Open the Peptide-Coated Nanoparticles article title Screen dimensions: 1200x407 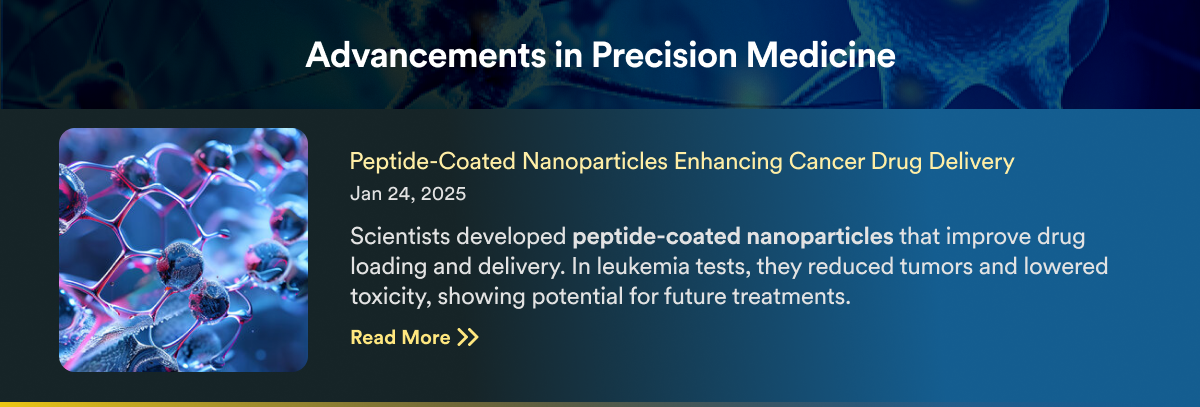coord(682,161)
